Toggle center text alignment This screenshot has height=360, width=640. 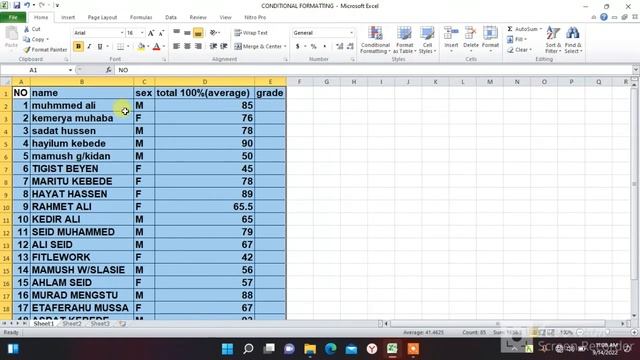[x=187, y=47]
